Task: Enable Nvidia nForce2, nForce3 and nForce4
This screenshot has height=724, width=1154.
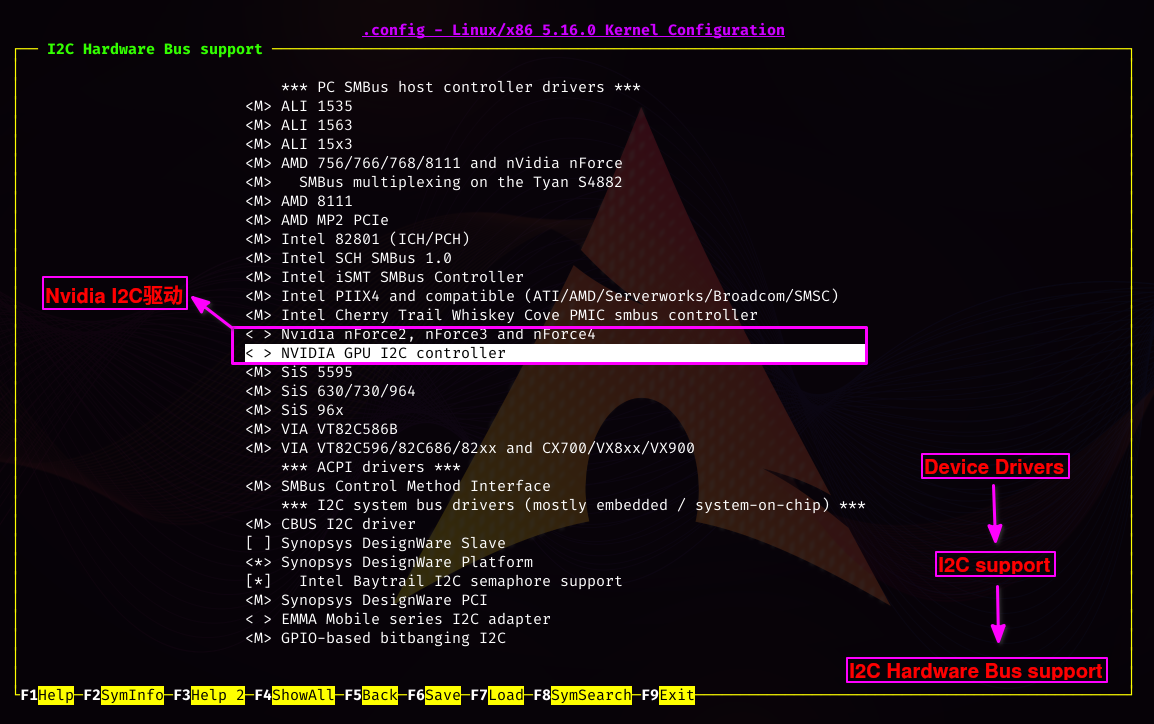Action: (437, 334)
